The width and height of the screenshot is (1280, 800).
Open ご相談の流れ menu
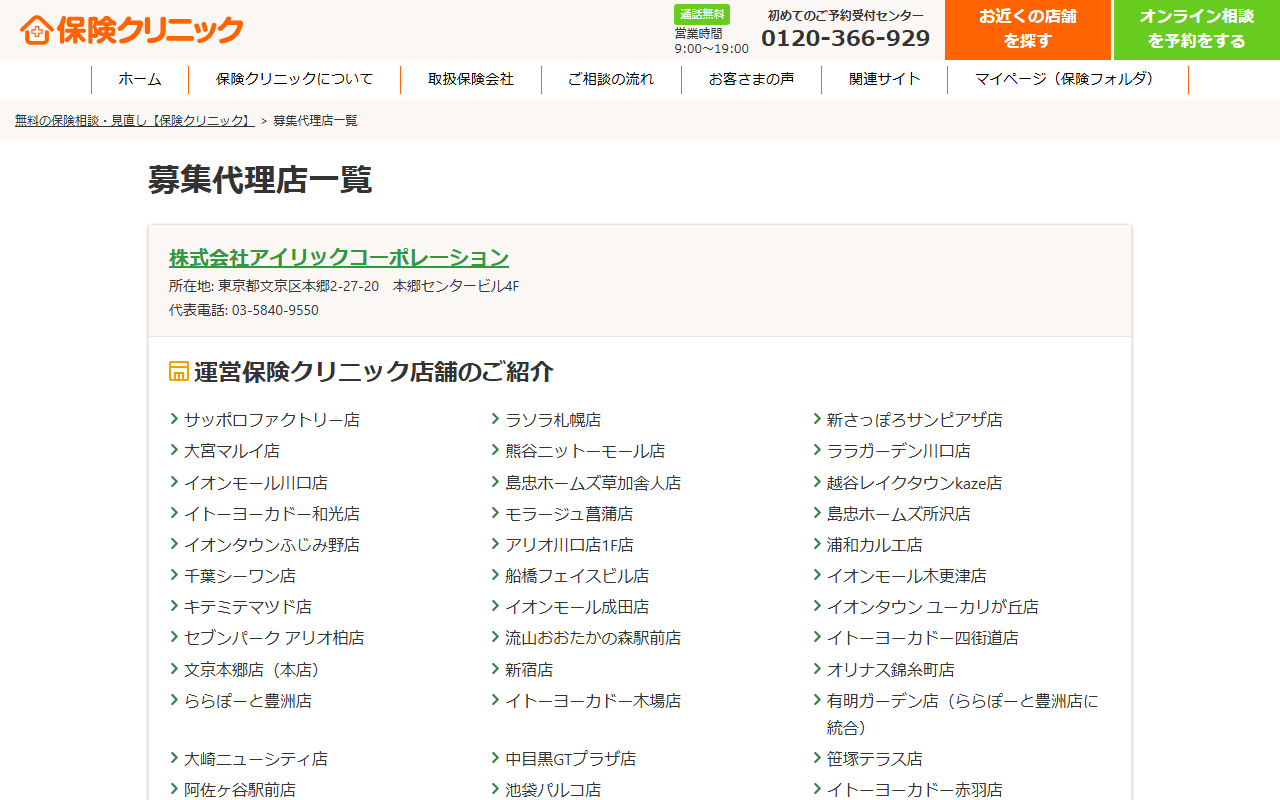click(x=611, y=79)
